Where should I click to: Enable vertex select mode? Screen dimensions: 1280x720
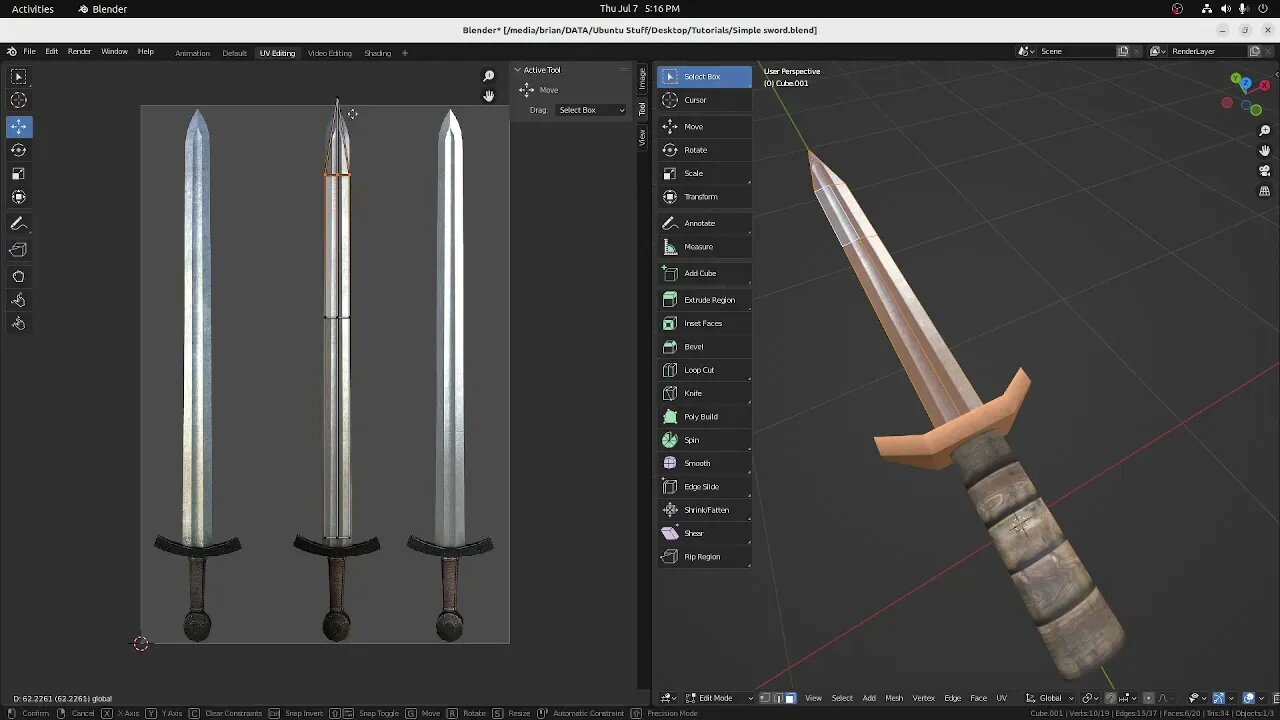coord(765,698)
